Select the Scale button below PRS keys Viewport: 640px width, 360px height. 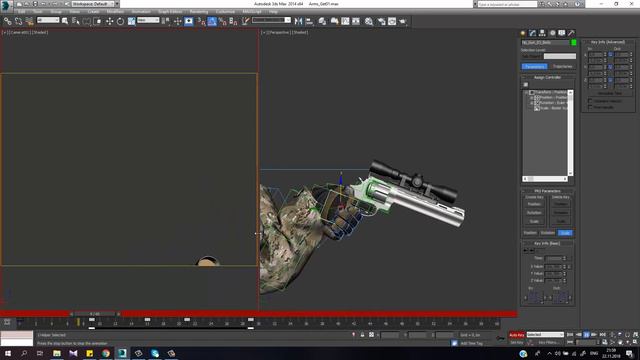click(565, 233)
